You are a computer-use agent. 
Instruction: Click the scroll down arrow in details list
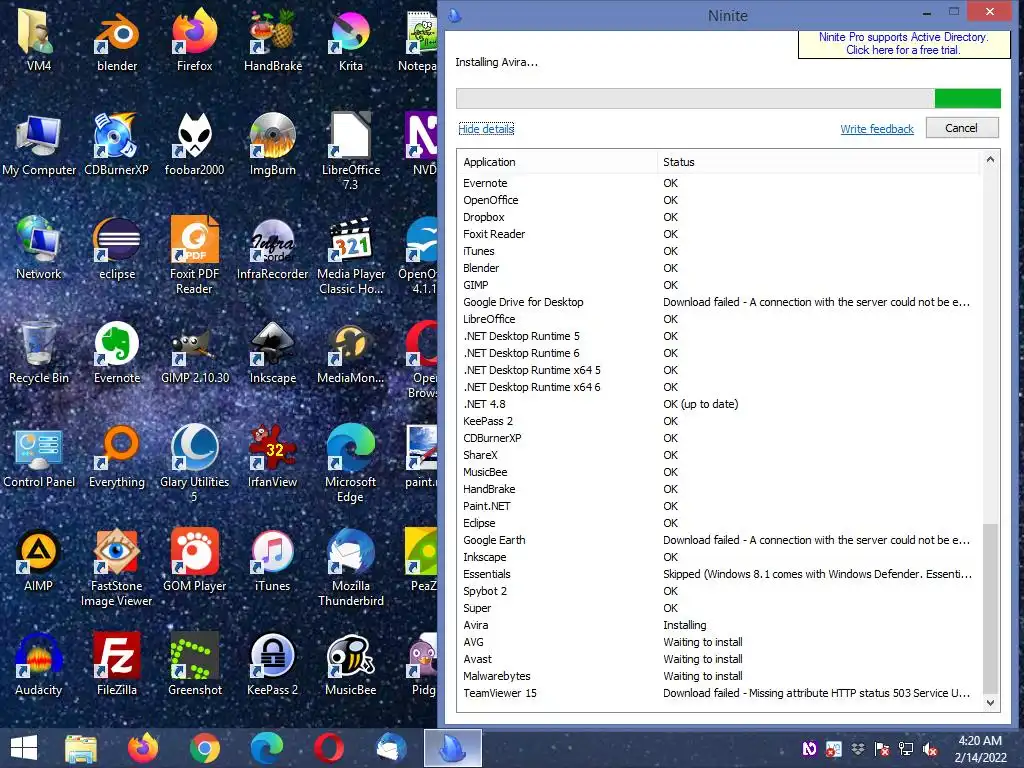pos(990,703)
